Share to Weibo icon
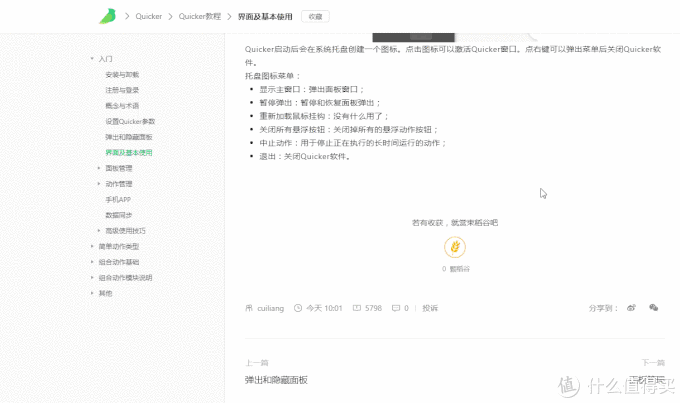 coord(631,308)
